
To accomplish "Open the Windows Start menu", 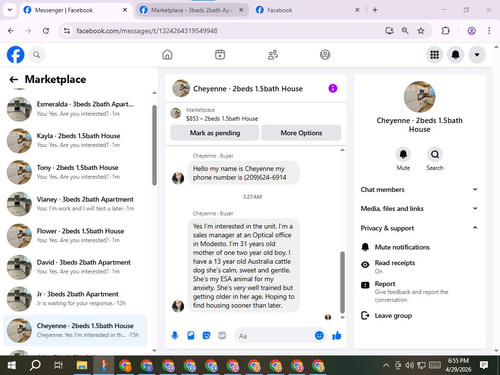I will pos(12,365).
